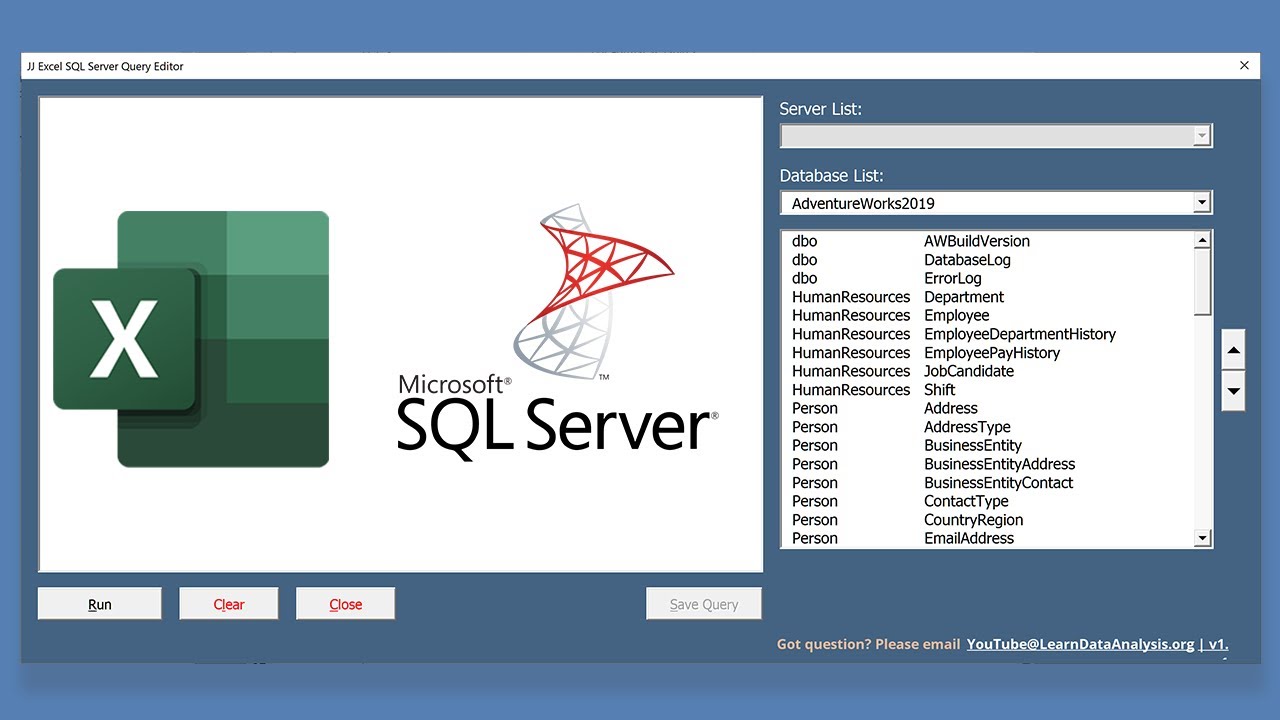Click the table list scrollbar up arrow
This screenshot has height=720, width=1280.
[1203, 240]
